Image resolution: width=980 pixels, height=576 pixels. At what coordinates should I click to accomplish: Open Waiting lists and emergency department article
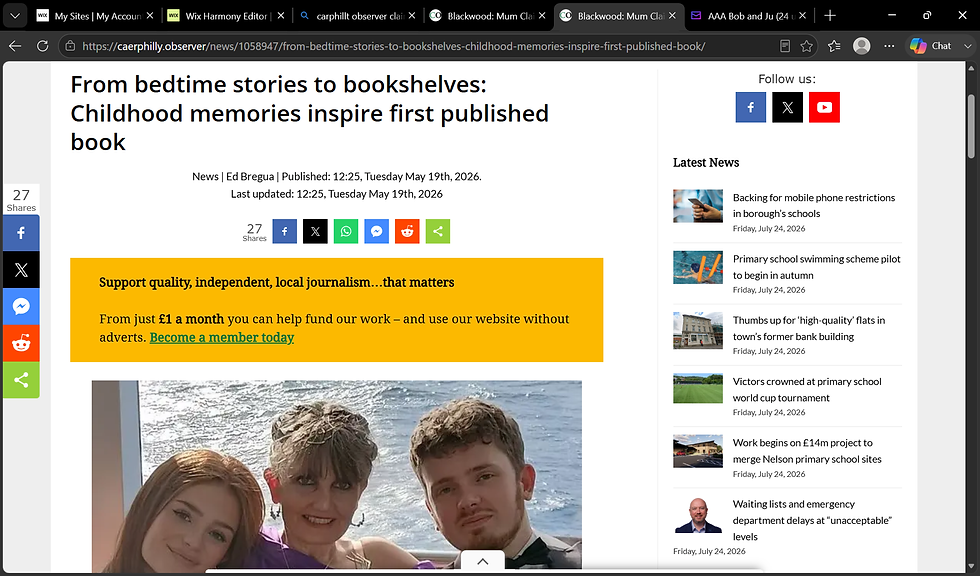tap(812, 520)
